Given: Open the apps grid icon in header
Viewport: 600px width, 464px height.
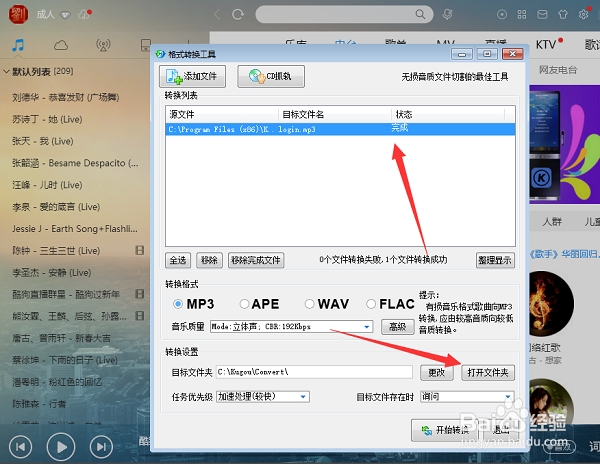Looking at the screenshot, I should point(522,15).
